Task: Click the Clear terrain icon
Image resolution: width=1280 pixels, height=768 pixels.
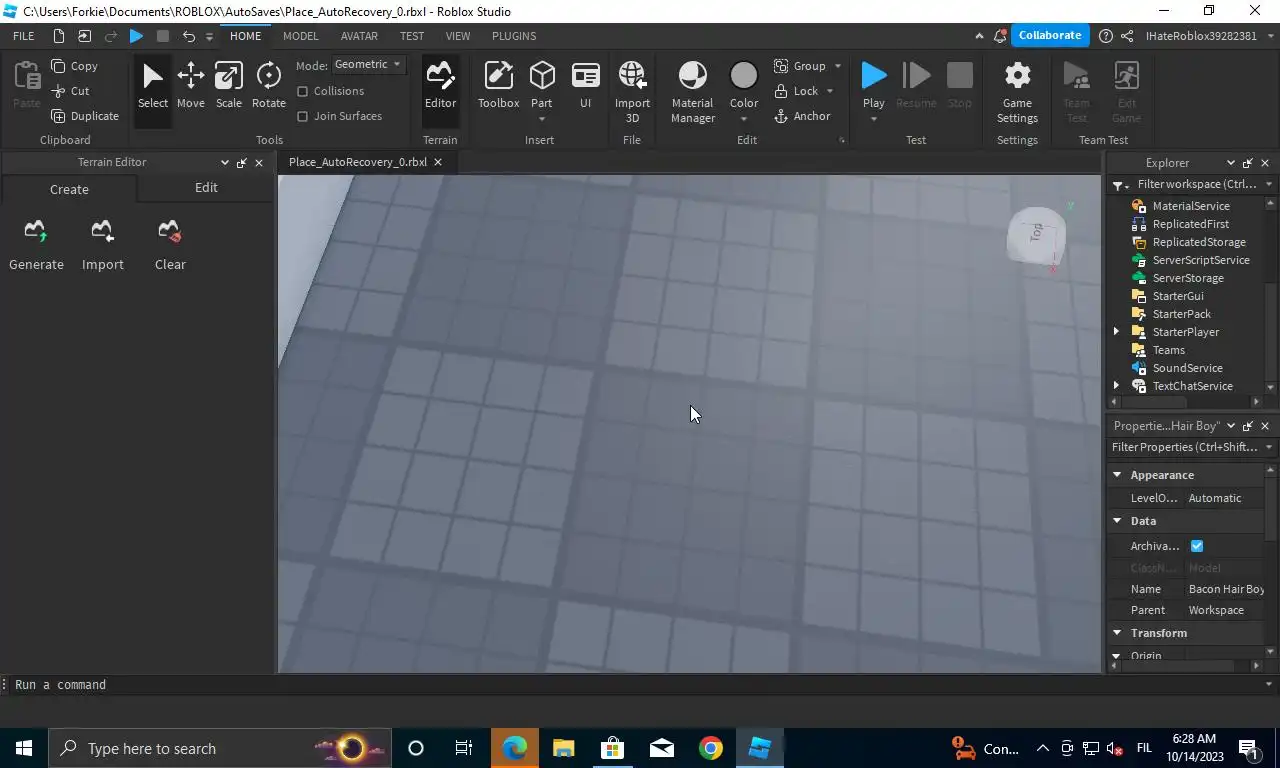Action: pos(169,232)
